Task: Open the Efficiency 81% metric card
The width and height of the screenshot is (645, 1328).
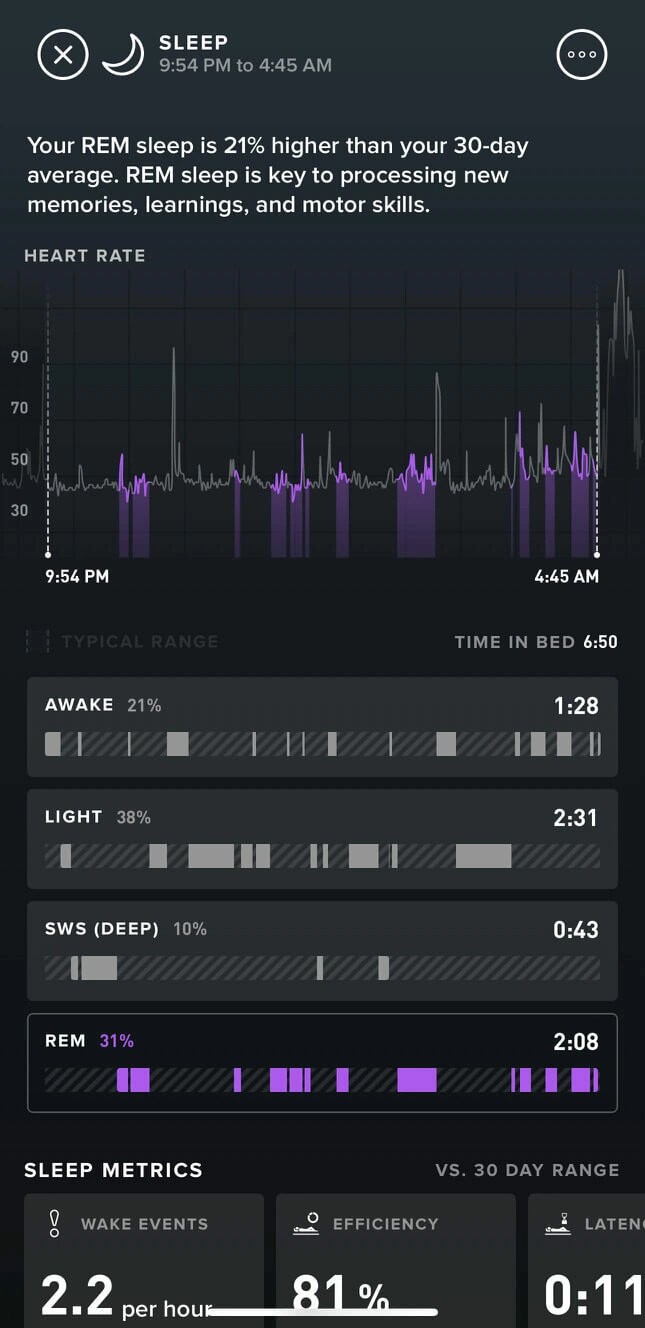Action: [396, 1260]
